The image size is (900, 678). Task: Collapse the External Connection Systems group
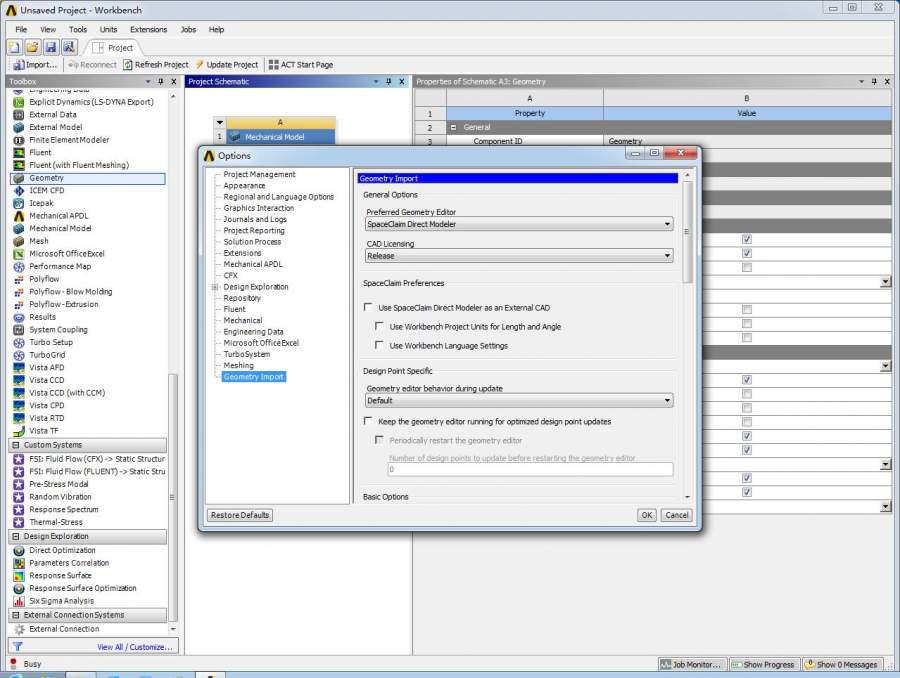[x=16, y=615]
